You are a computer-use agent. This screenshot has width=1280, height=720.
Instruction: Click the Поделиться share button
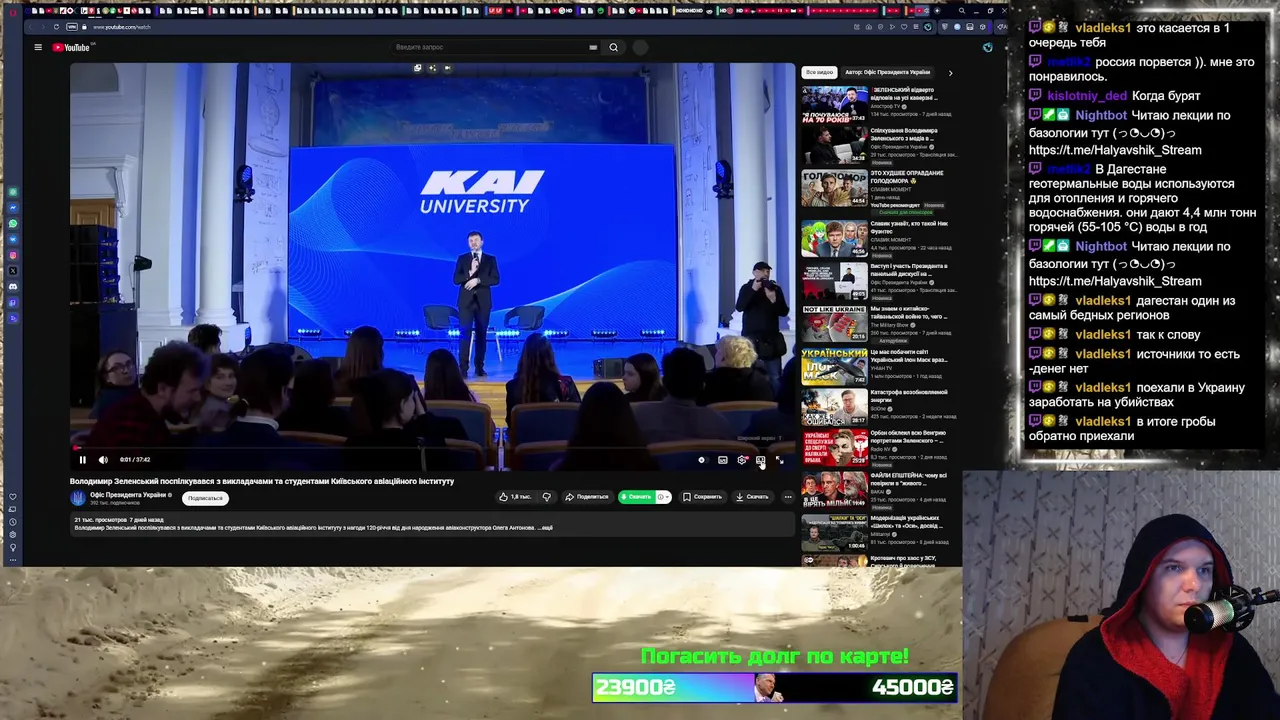point(587,497)
